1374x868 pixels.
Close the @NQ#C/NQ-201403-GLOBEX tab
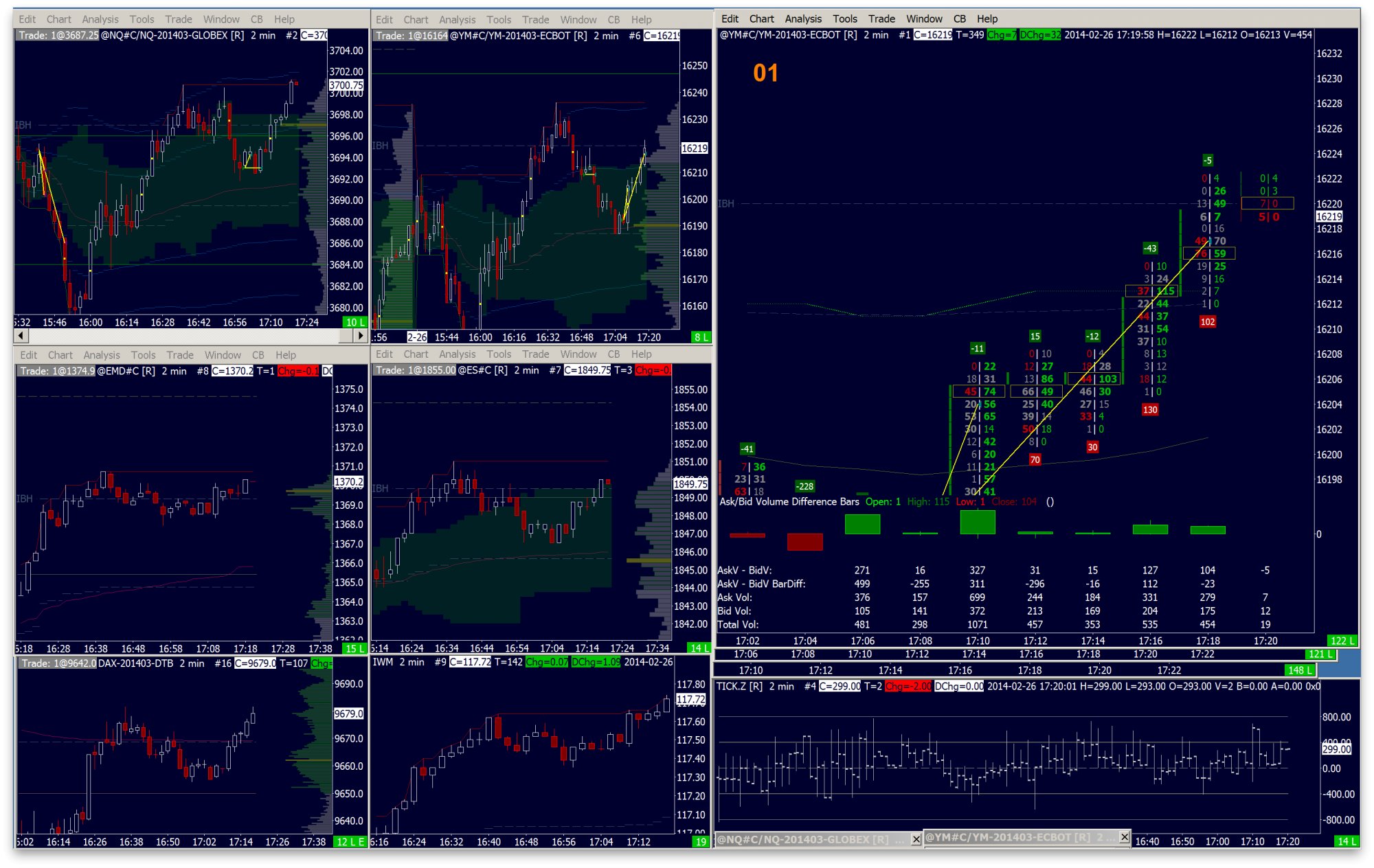(x=916, y=839)
